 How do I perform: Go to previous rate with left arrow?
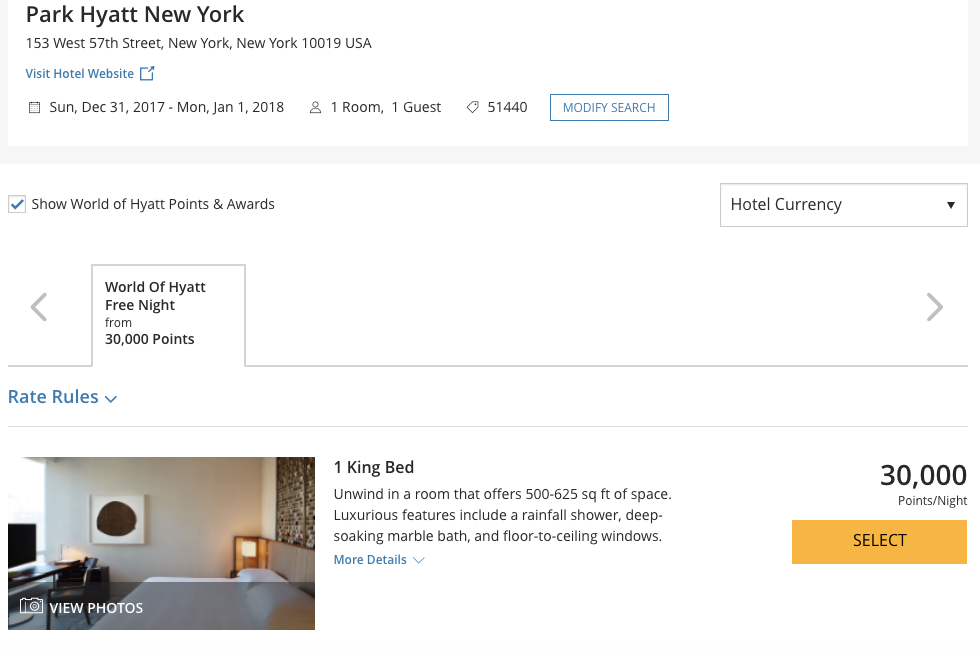pyautogui.click(x=39, y=307)
